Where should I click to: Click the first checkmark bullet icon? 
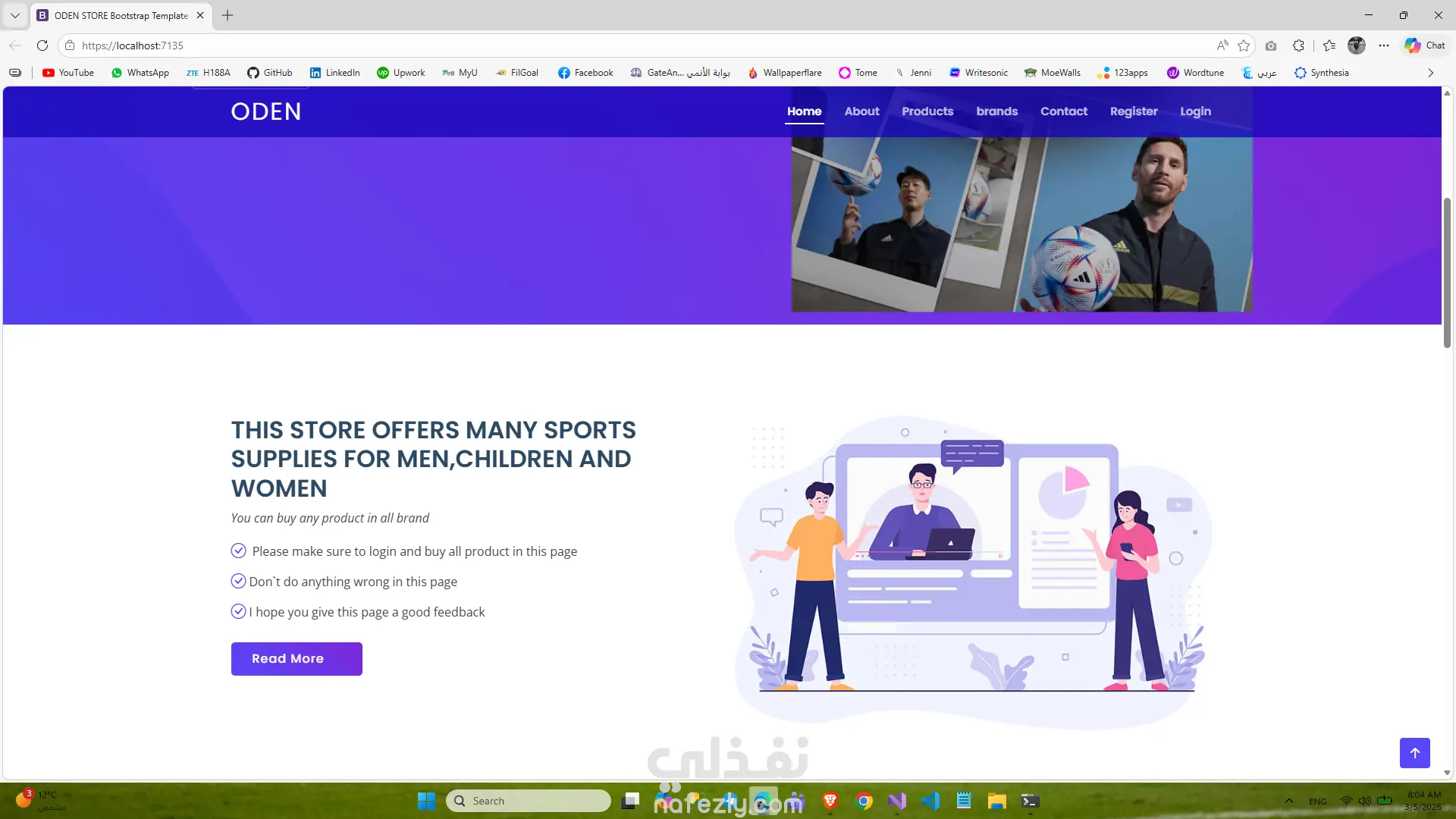238,551
